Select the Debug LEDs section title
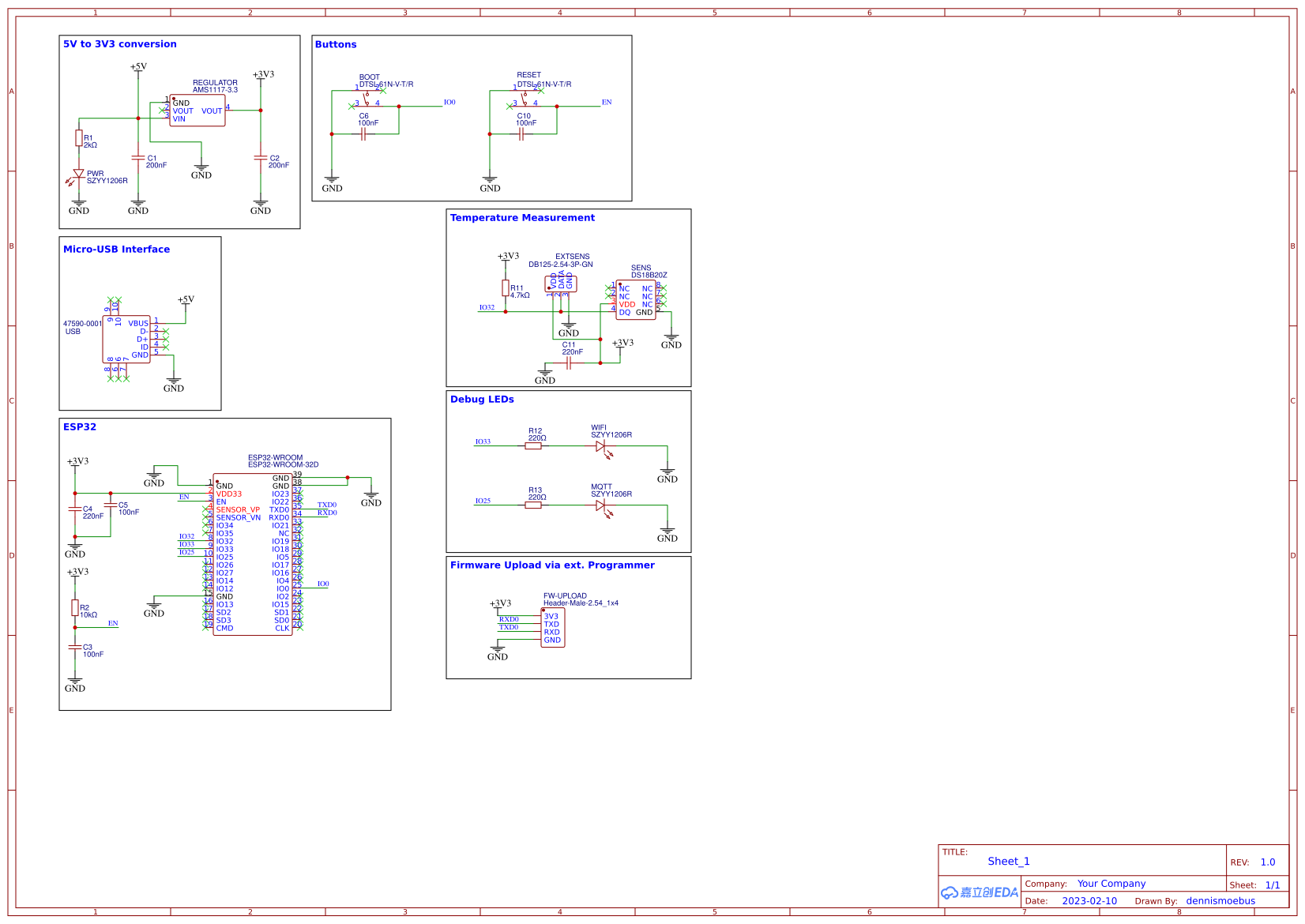This screenshot has height=924, width=1305. point(483,400)
